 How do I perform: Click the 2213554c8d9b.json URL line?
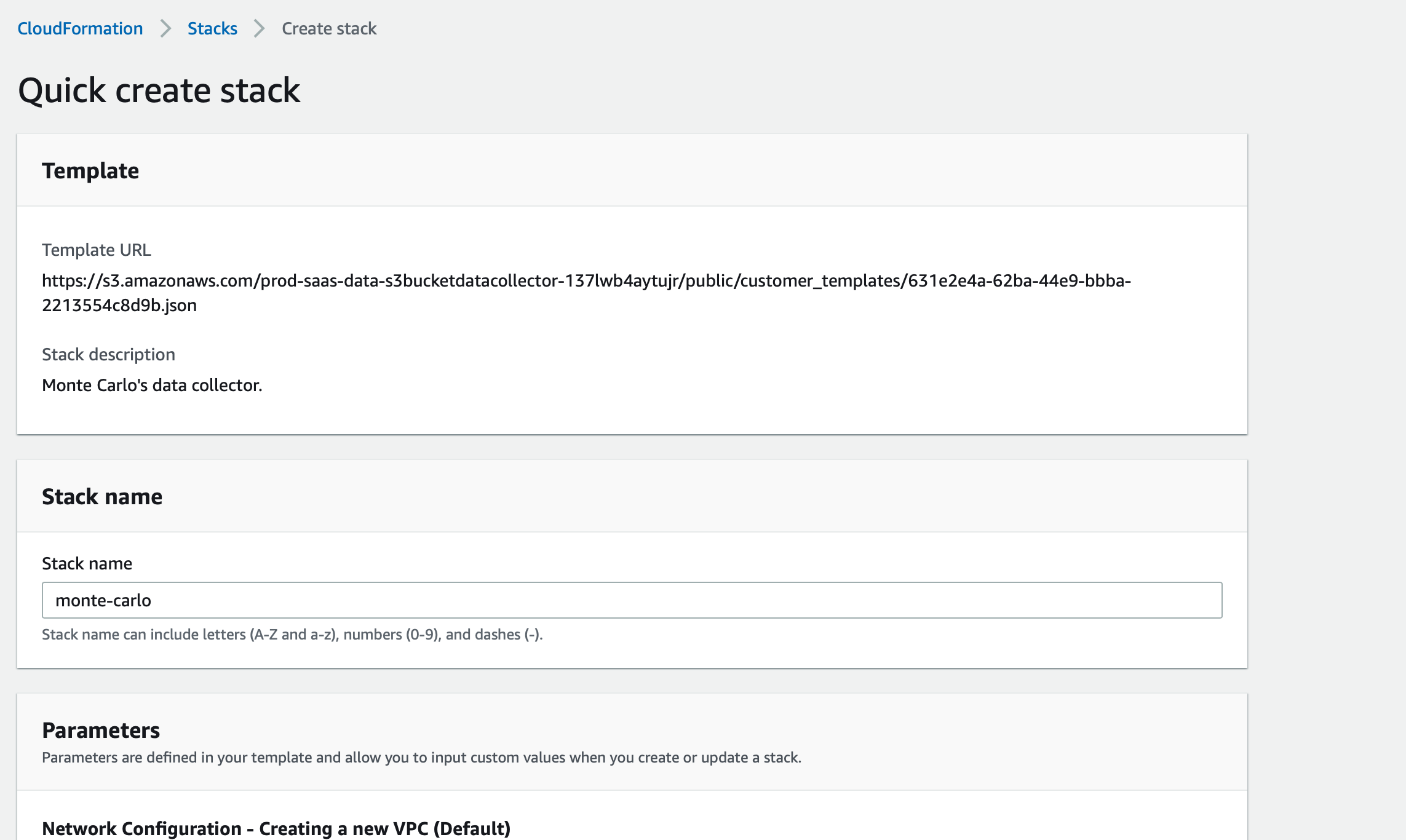point(119,305)
